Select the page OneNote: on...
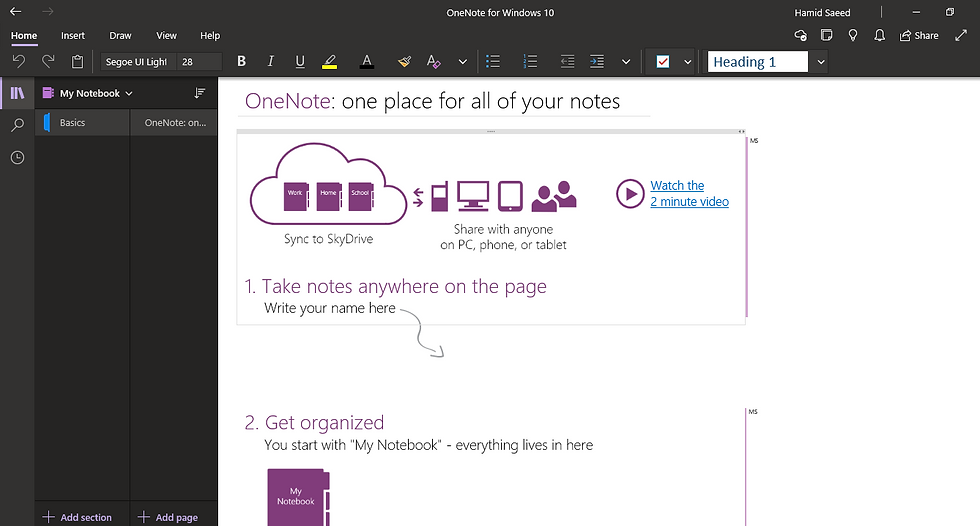Image resolution: width=980 pixels, height=526 pixels. coord(174,122)
